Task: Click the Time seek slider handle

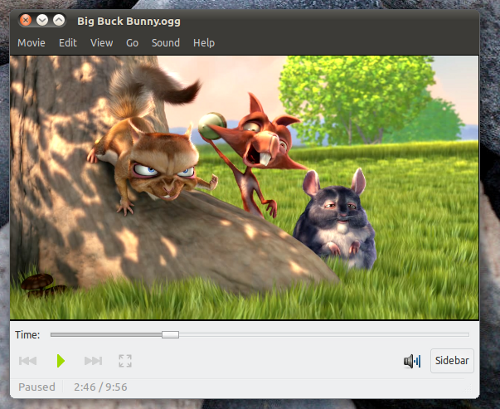Action: 170,335
